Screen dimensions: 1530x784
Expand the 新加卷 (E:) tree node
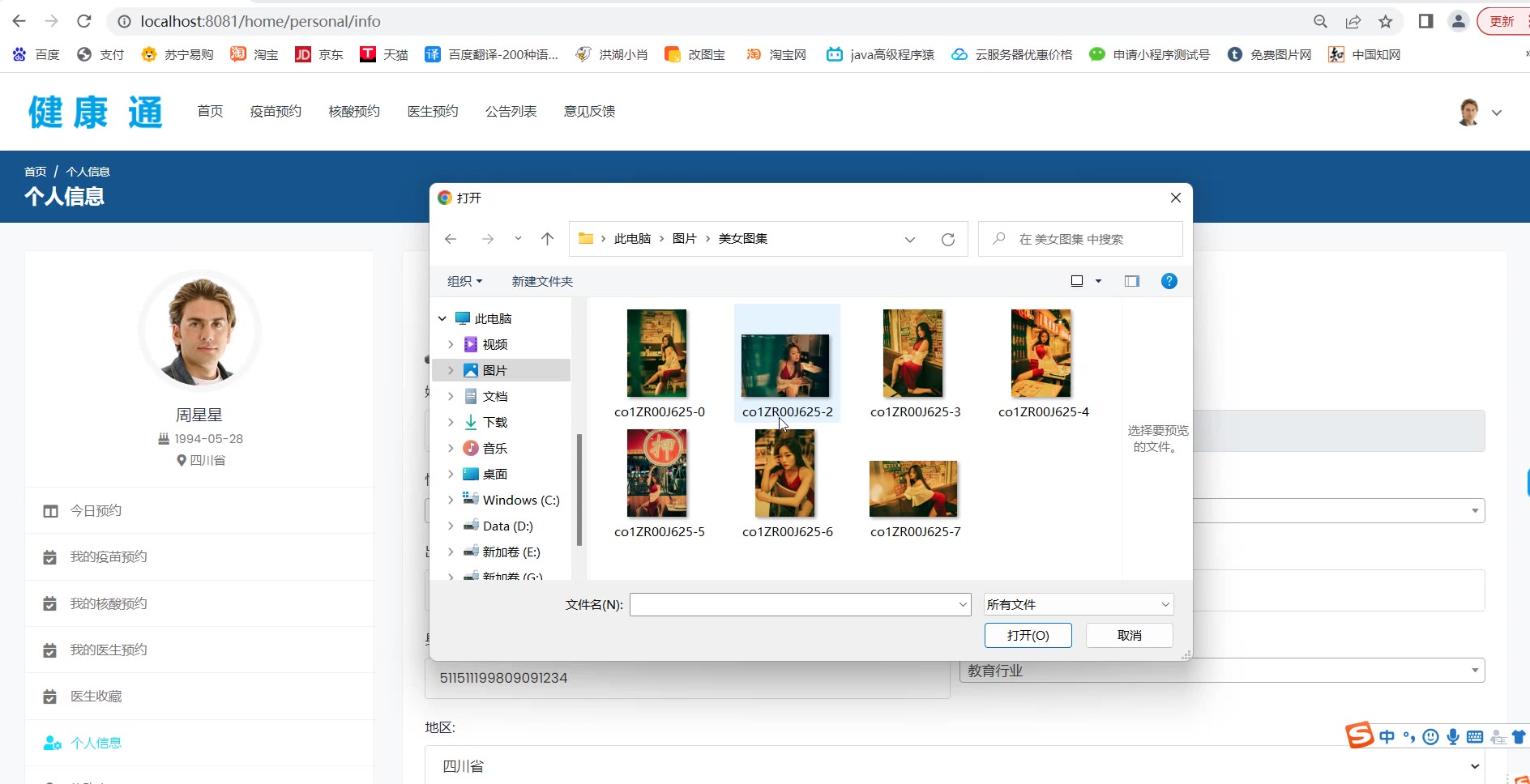pos(451,552)
